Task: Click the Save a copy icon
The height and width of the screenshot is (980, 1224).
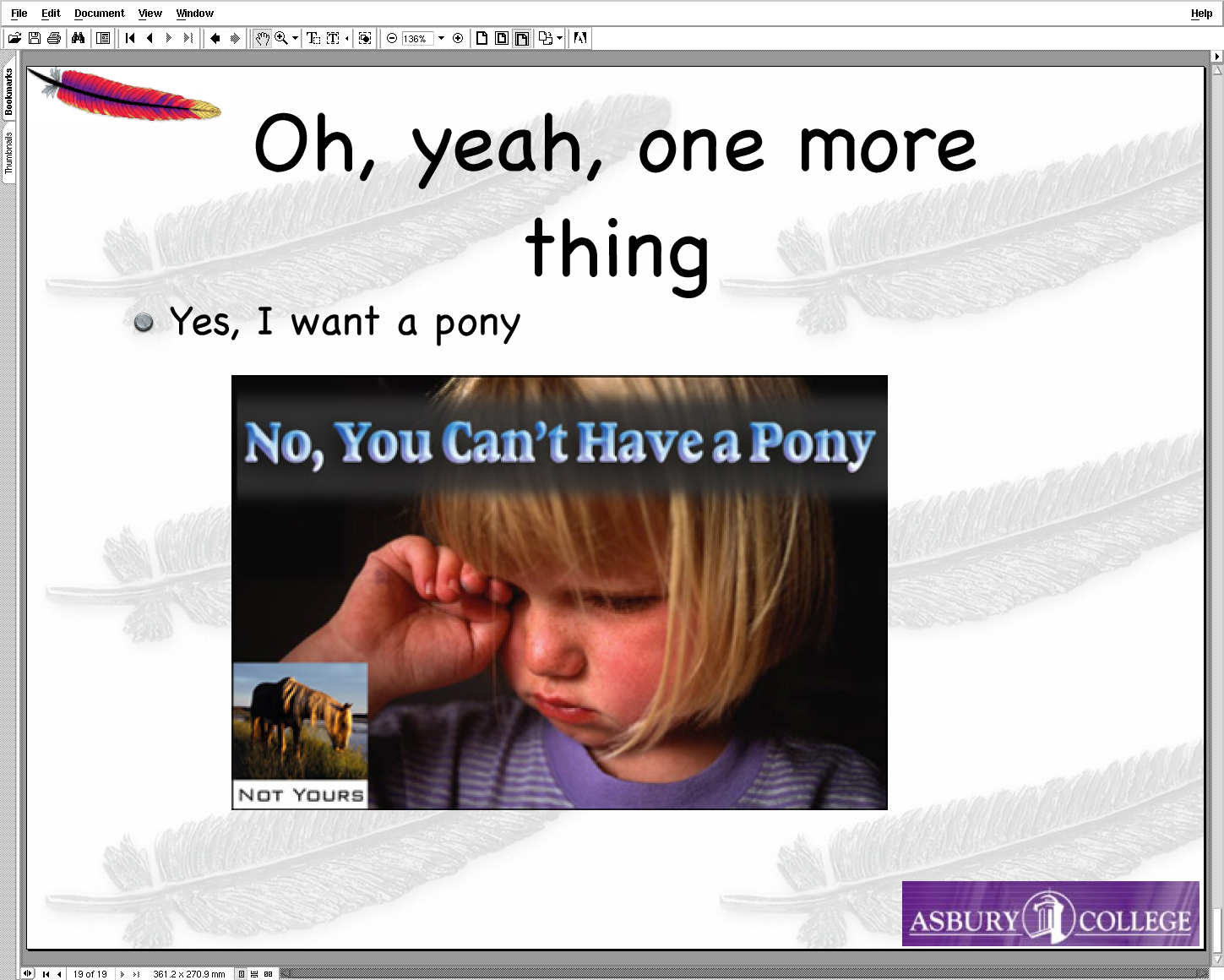Action: click(x=35, y=38)
